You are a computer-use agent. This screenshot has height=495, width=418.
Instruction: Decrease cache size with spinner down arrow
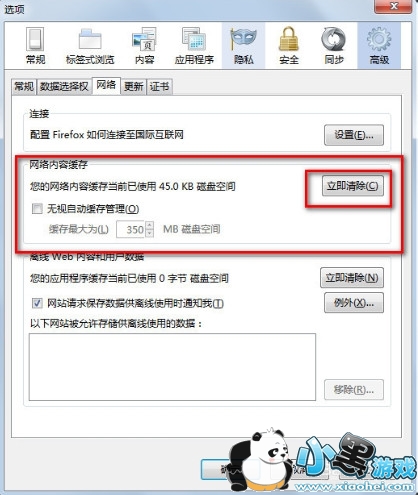[x=150, y=233]
